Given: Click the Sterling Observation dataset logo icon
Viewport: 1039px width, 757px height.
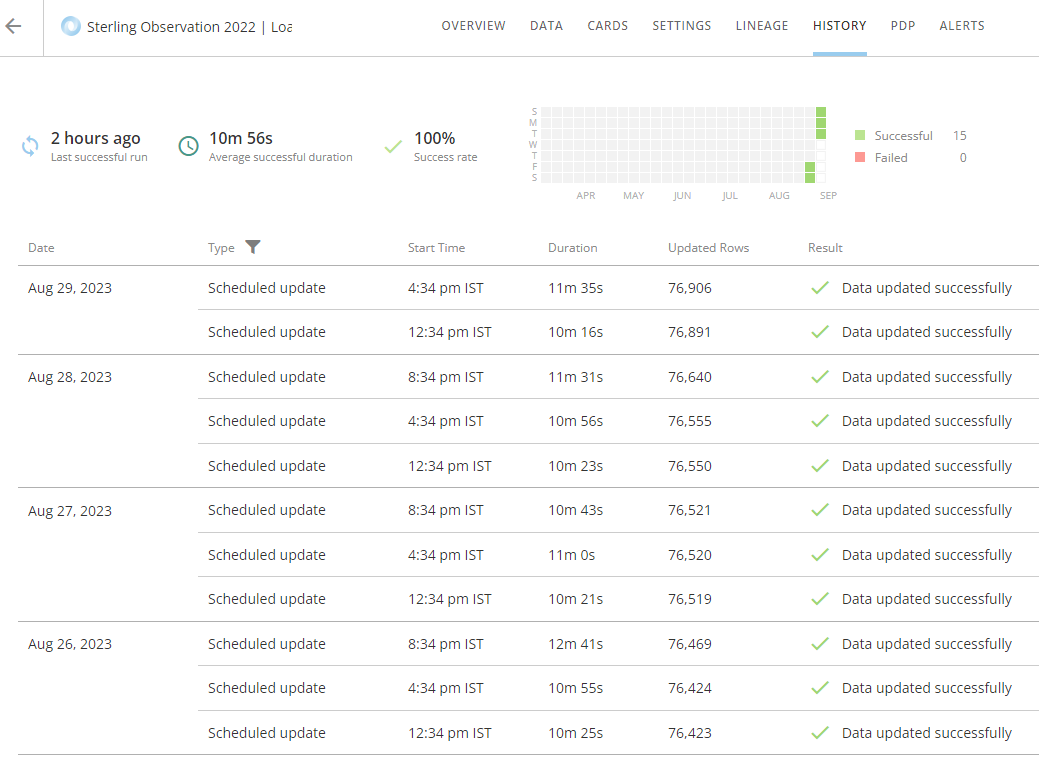Looking at the screenshot, I should [x=70, y=27].
